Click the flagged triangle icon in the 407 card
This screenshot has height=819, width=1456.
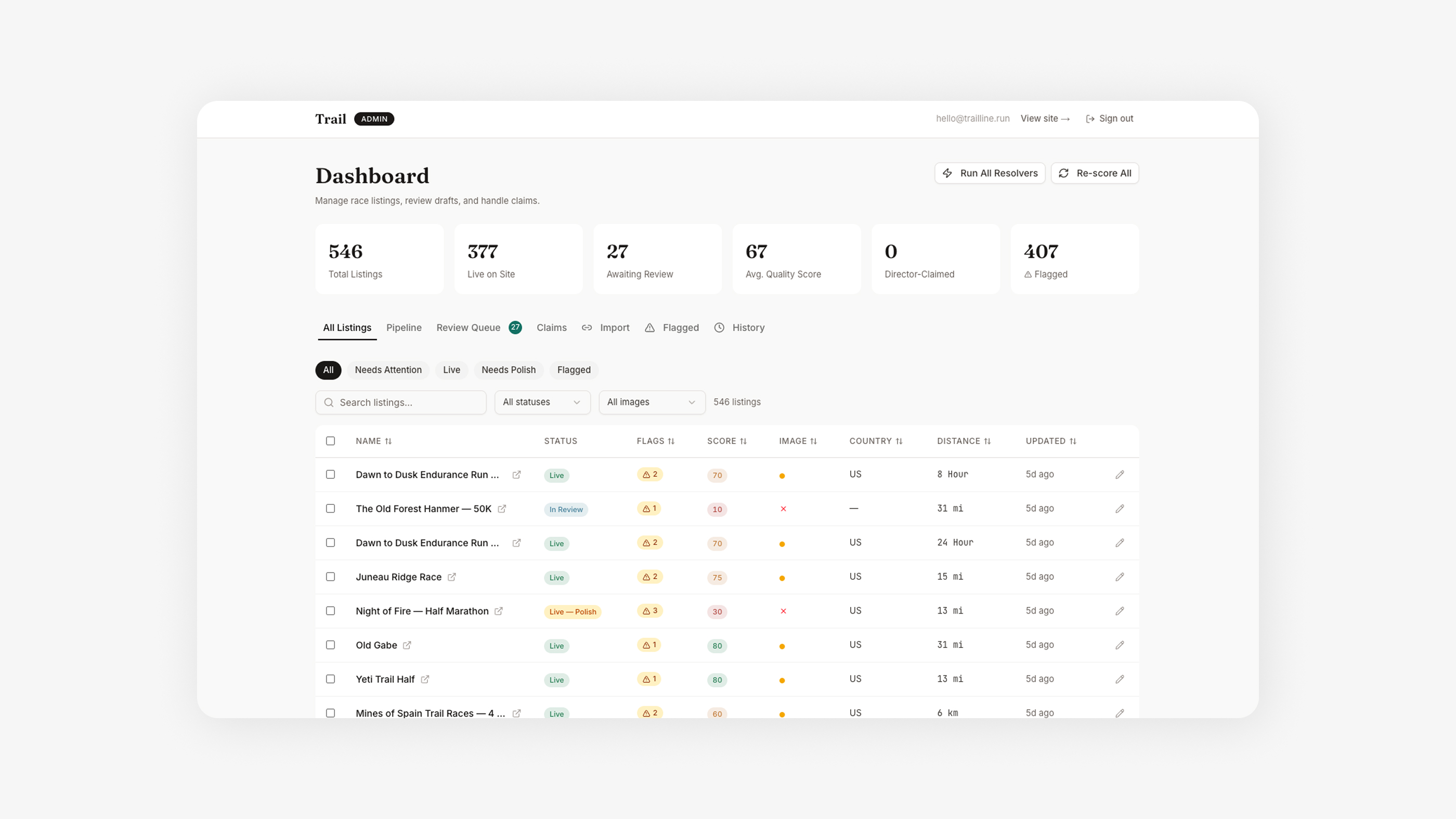pyautogui.click(x=1028, y=274)
